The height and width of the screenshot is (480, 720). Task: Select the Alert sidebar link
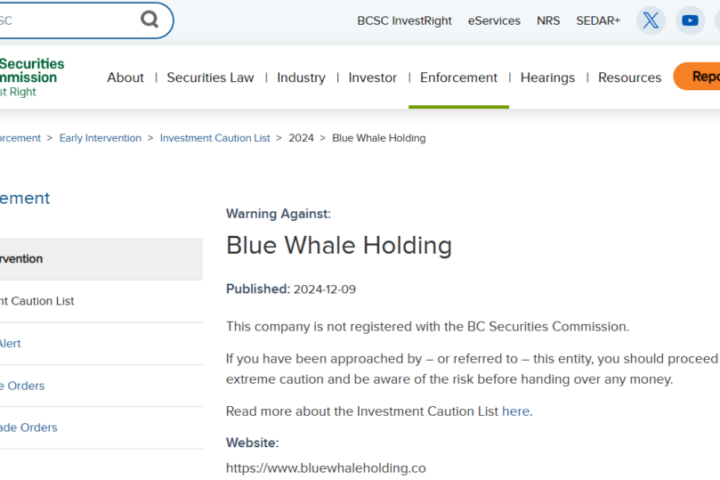pos(10,344)
